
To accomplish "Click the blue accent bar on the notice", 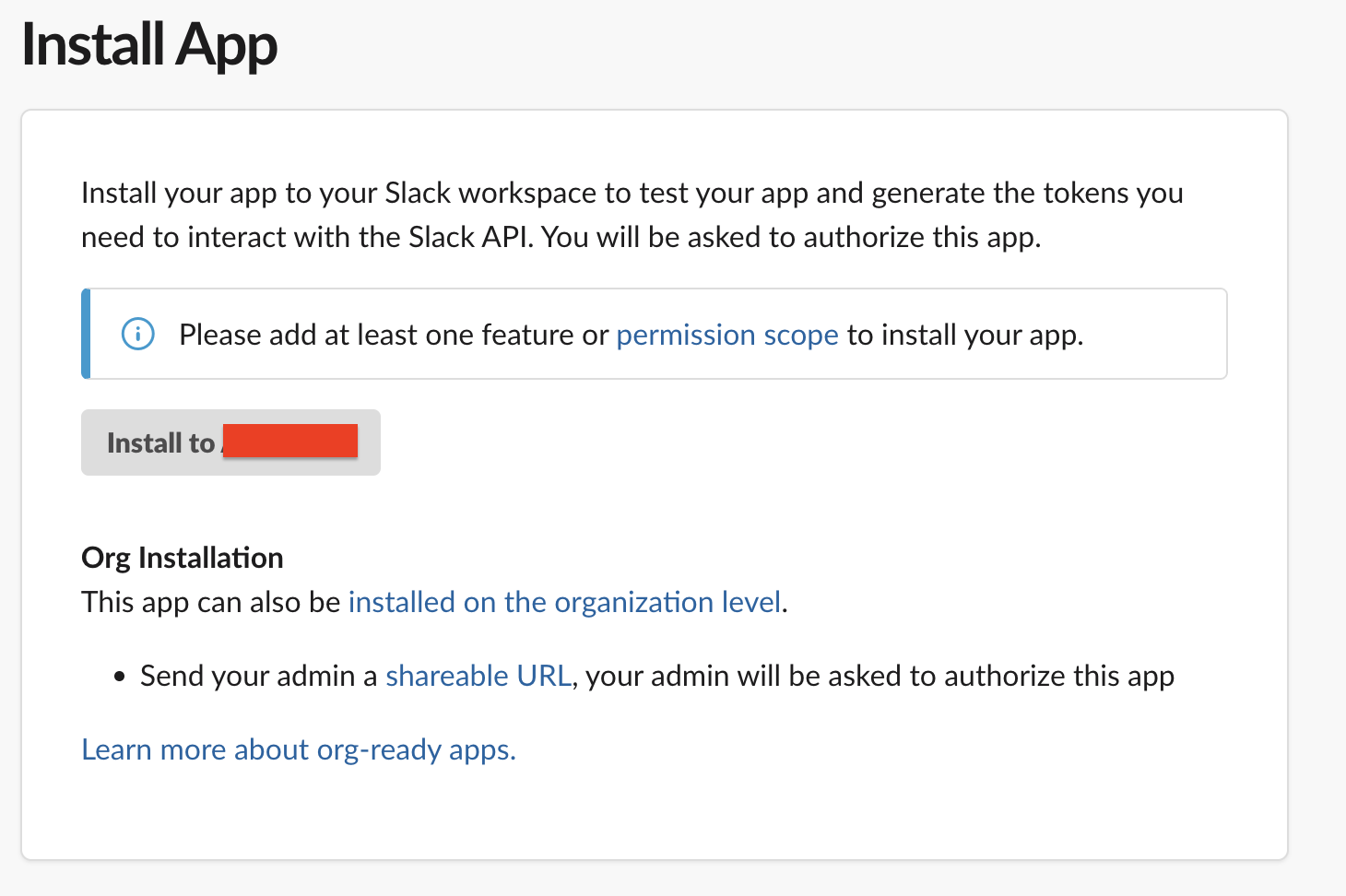I will coord(86,334).
